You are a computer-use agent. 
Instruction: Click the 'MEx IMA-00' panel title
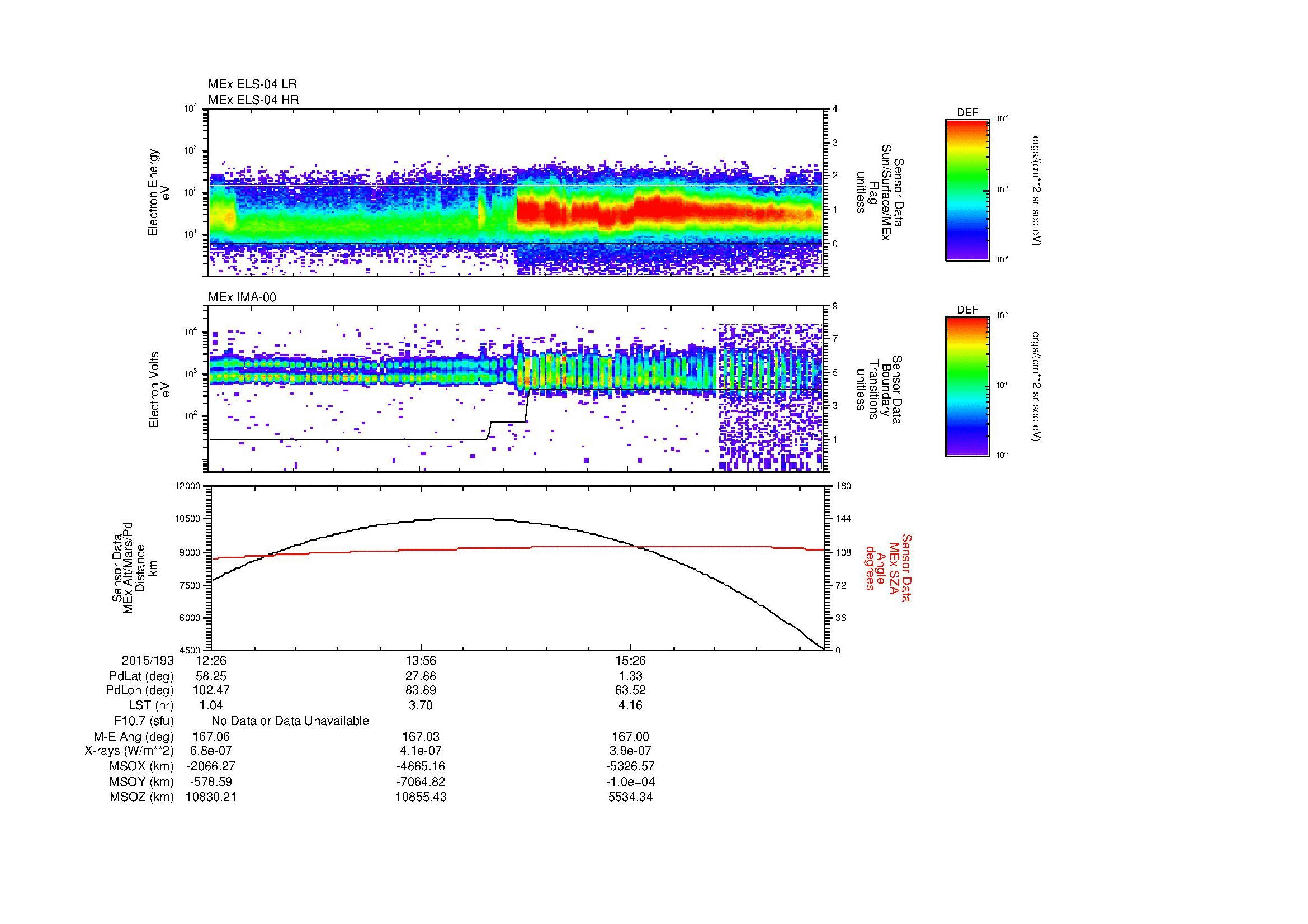pyautogui.click(x=242, y=297)
